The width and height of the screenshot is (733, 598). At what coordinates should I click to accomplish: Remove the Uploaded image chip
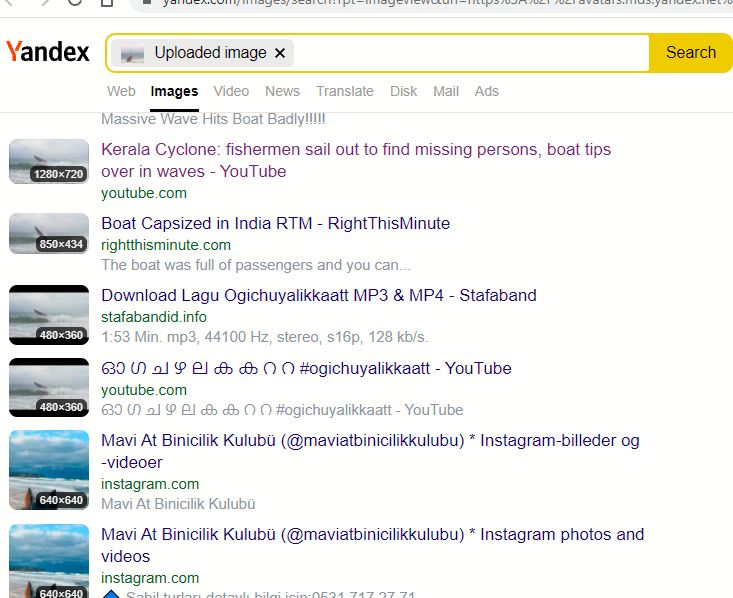click(280, 53)
